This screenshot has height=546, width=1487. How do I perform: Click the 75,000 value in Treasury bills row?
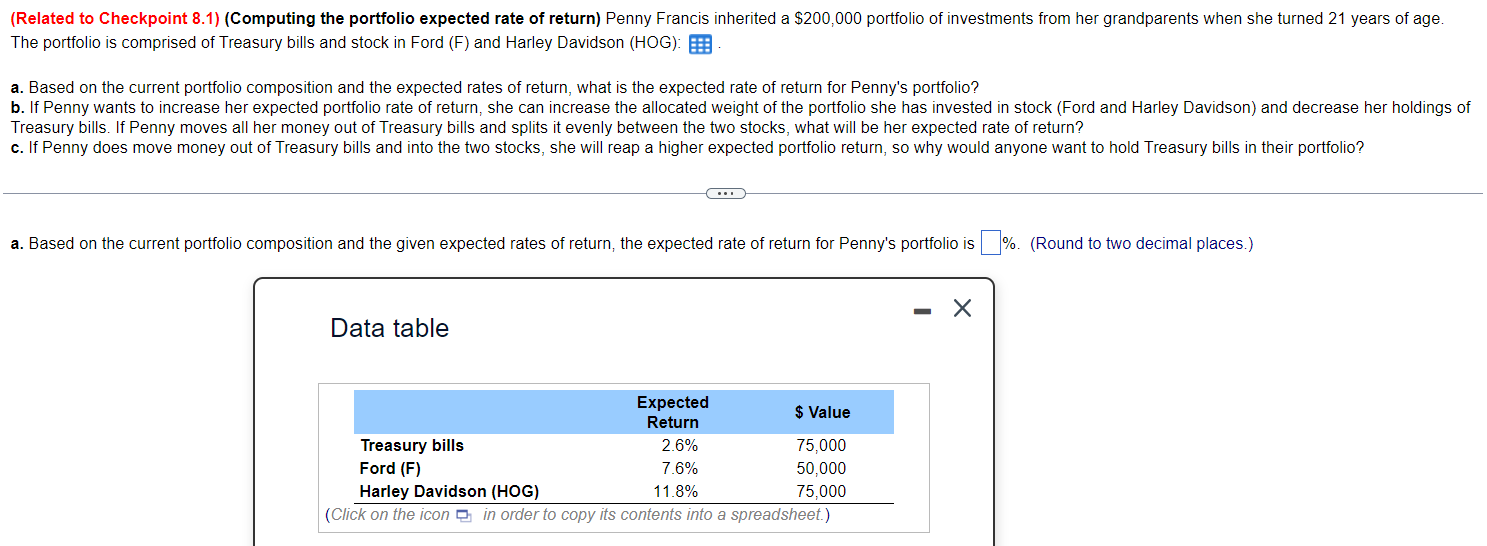(x=821, y=445)
